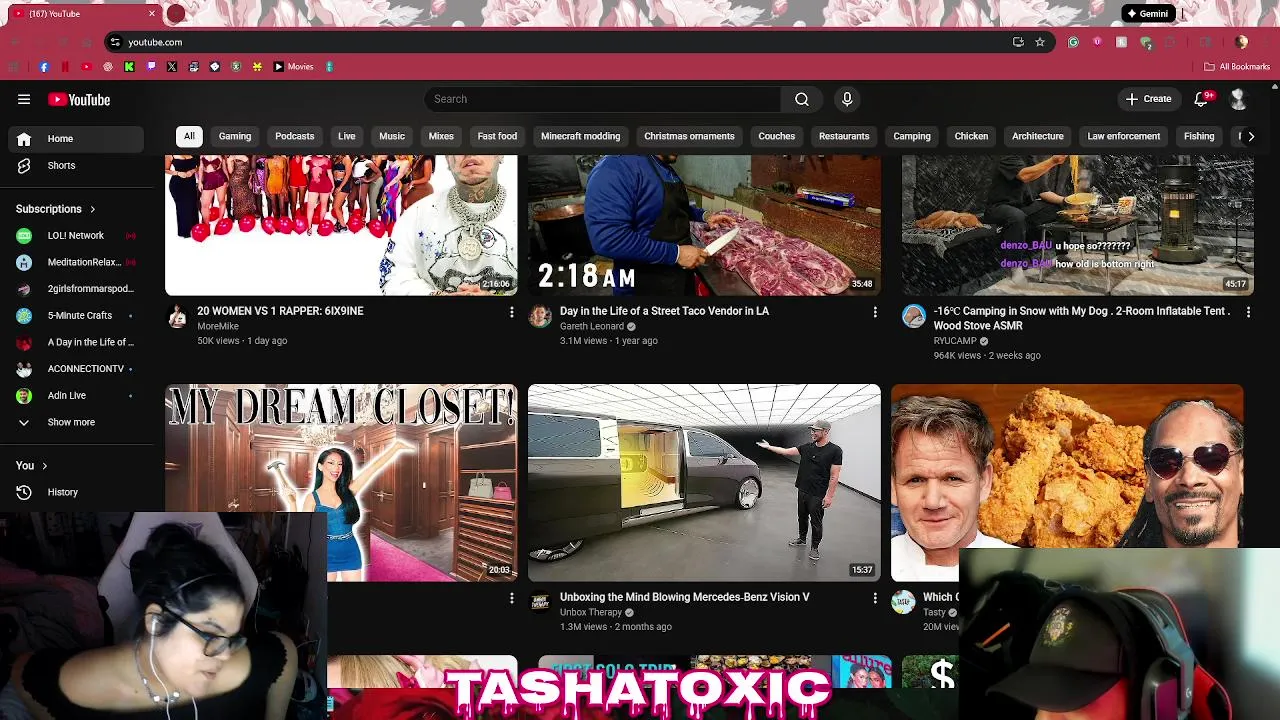Open Netflix bookmark icon
The height and width of the screenshot is (720, 1280).
(65, 67)
